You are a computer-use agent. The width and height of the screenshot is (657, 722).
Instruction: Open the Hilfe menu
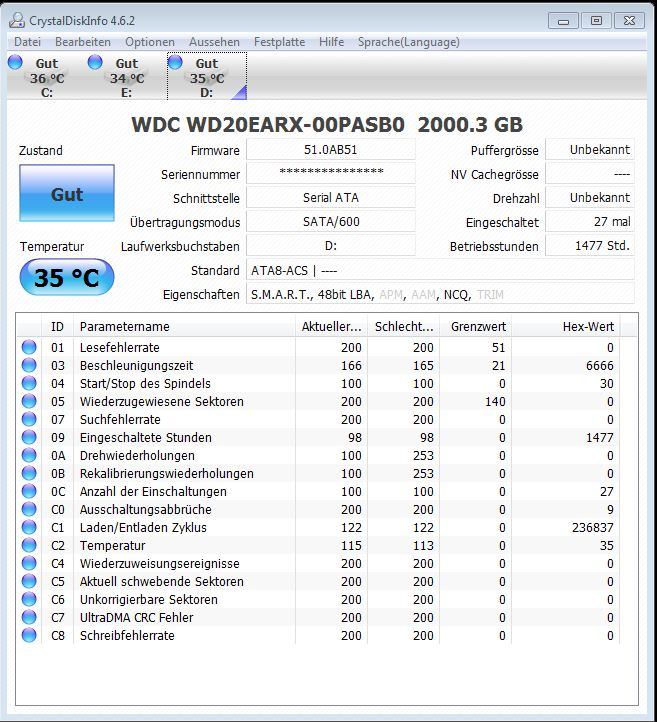[331, 42]
